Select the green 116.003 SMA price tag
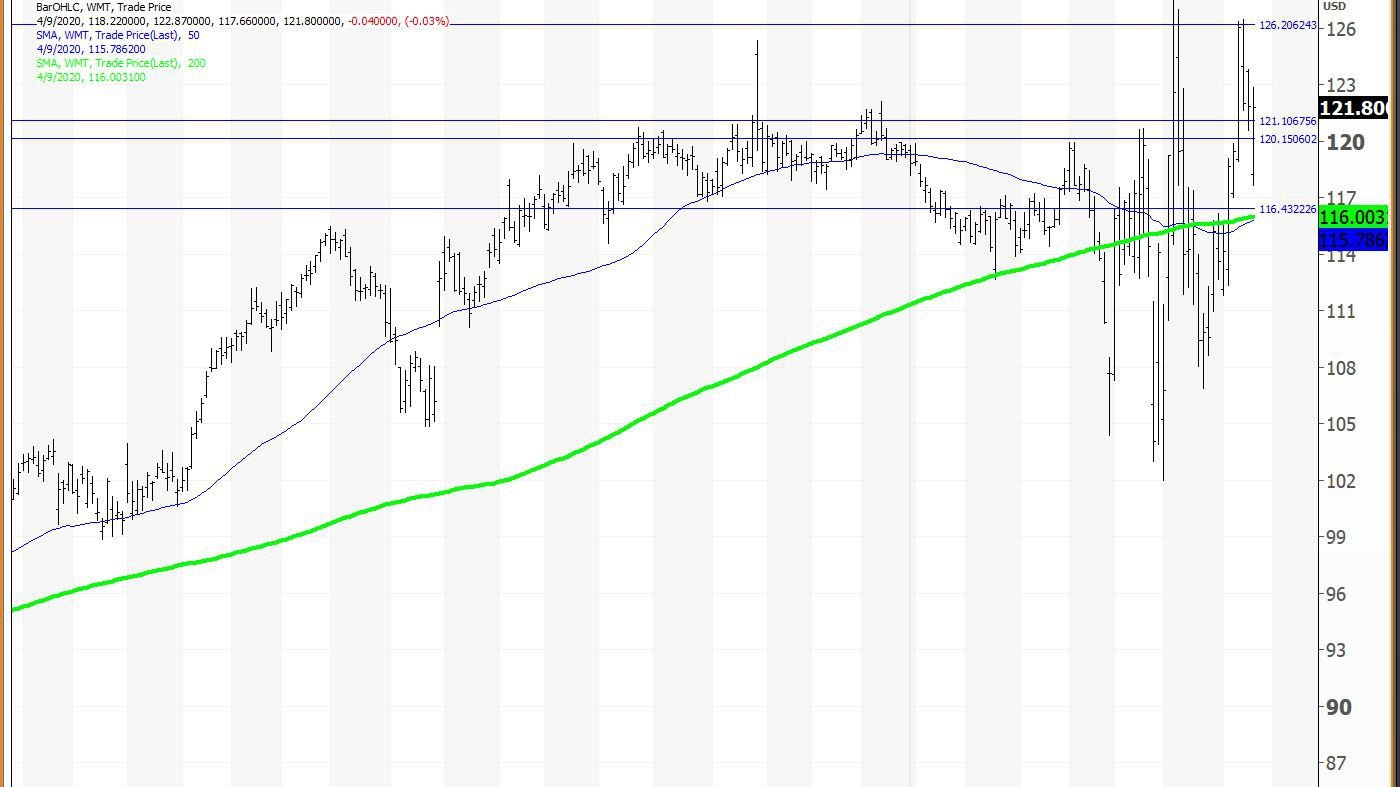Viewport: 1400px width, 787px height. coord(1354,217)
